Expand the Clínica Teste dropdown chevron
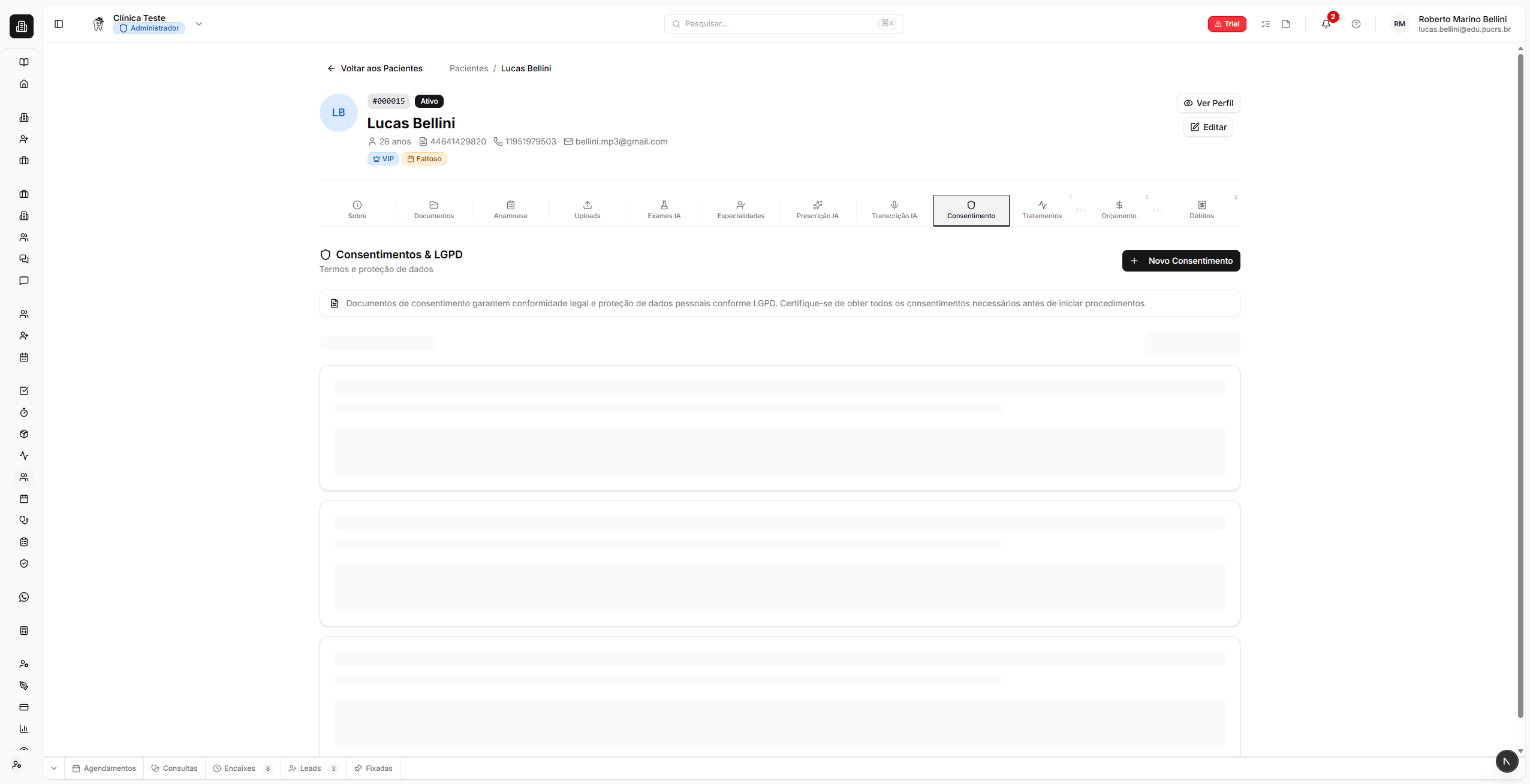Viewport: 1530px width, 784px height. click(199, 24)
